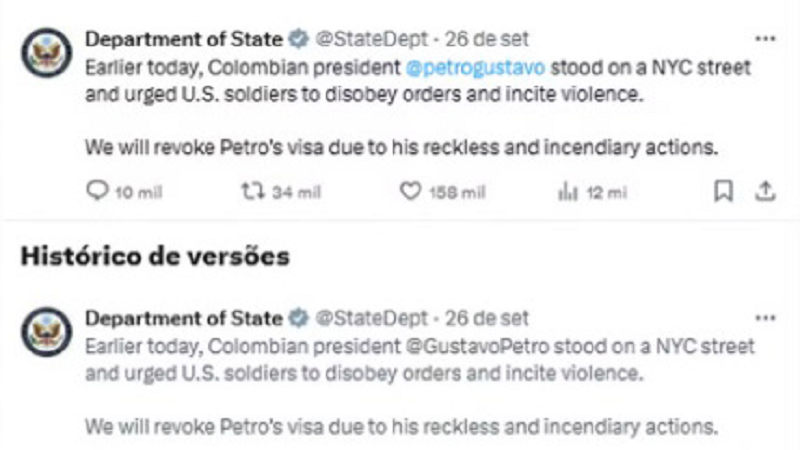Viewport: 800px width, 450px height.
Task: Open the three-dot menu of the history tweet
Action: click(x=765, y=318)
